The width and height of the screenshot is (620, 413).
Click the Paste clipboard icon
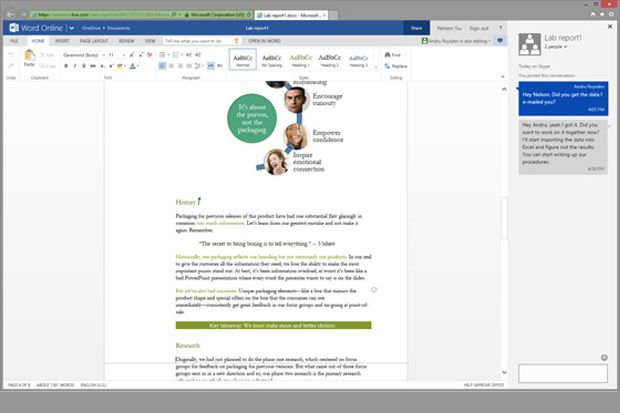(x=29, y=55)
